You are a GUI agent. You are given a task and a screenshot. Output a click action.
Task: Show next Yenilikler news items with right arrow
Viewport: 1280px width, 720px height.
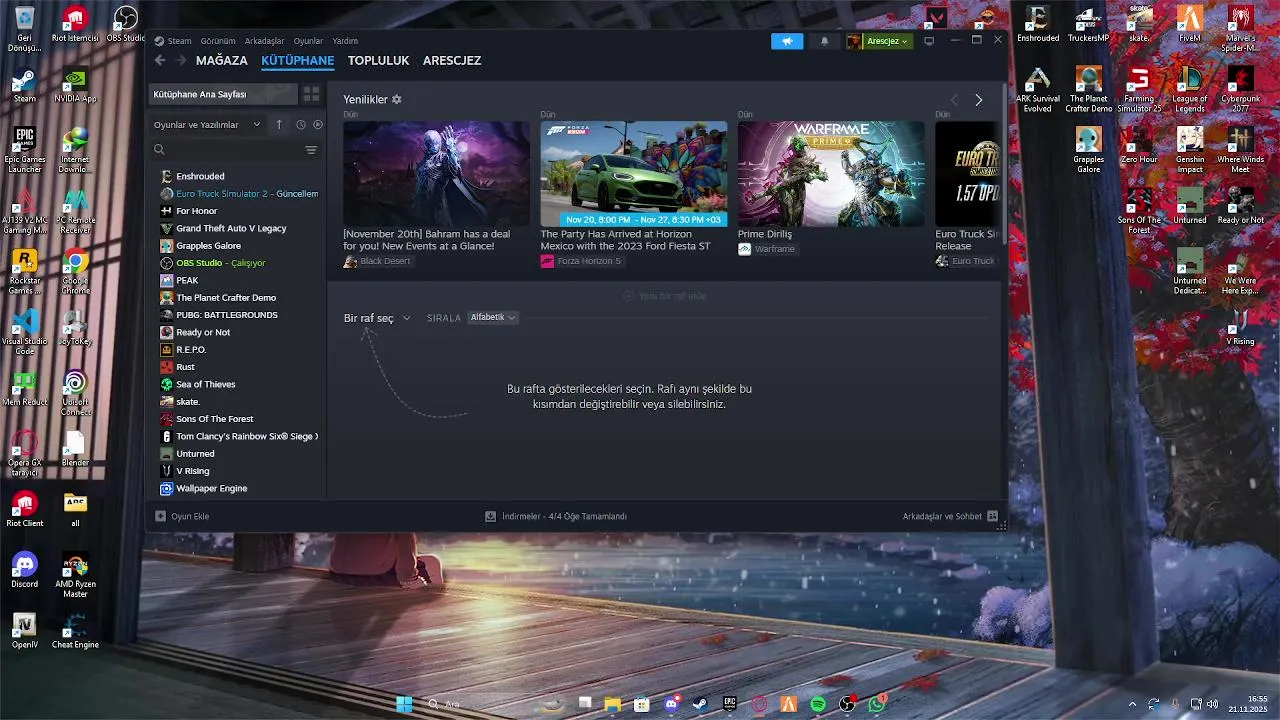(978, 100)
